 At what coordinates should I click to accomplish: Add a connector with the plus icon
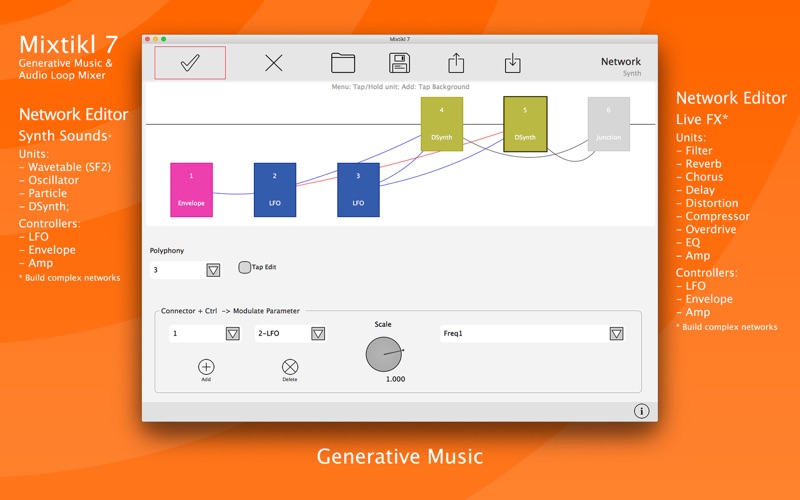click(206, 367)
